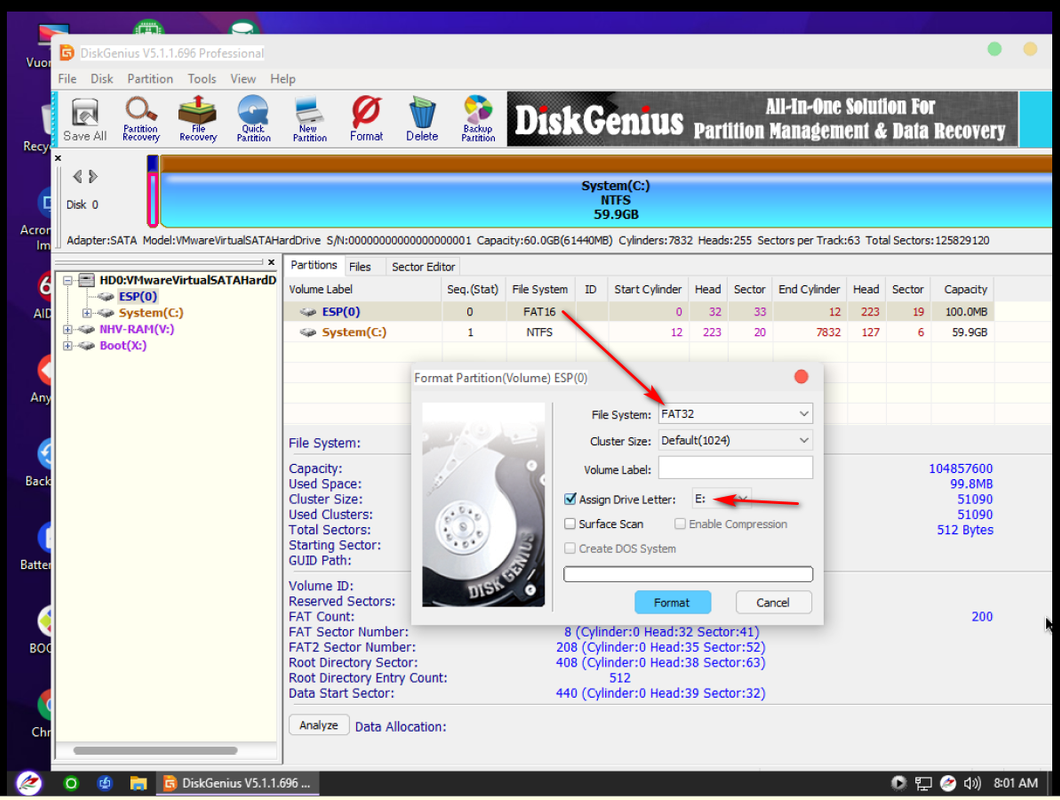Go to previous disk arrow
This screenshot has width=1060, height=800.
pos(77,177)
